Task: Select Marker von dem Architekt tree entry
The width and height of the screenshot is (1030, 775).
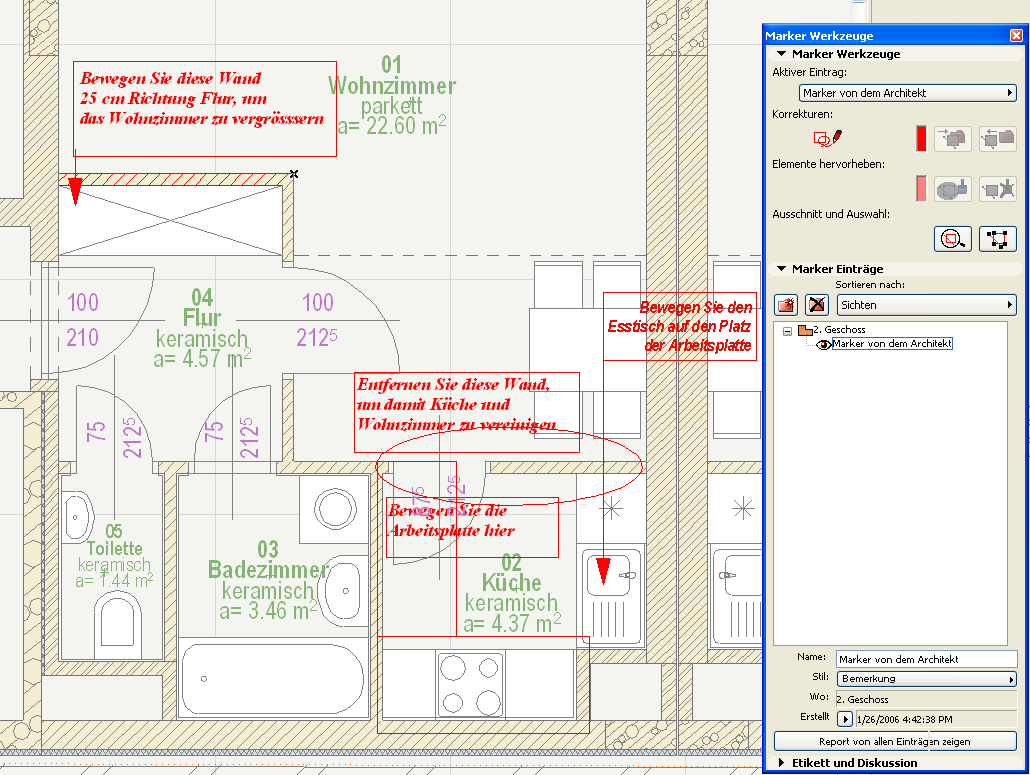Action: (x=891, y=343)
